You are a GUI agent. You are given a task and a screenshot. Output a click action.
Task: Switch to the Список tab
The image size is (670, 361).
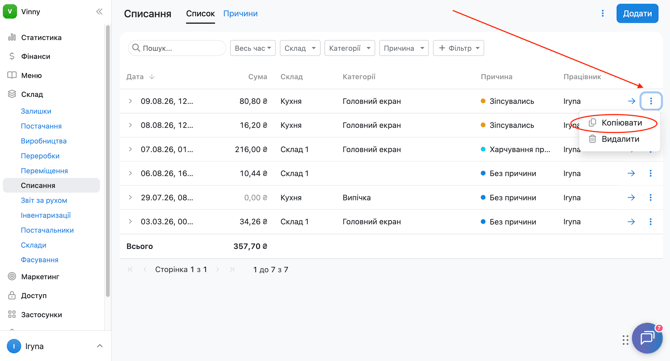200,14
